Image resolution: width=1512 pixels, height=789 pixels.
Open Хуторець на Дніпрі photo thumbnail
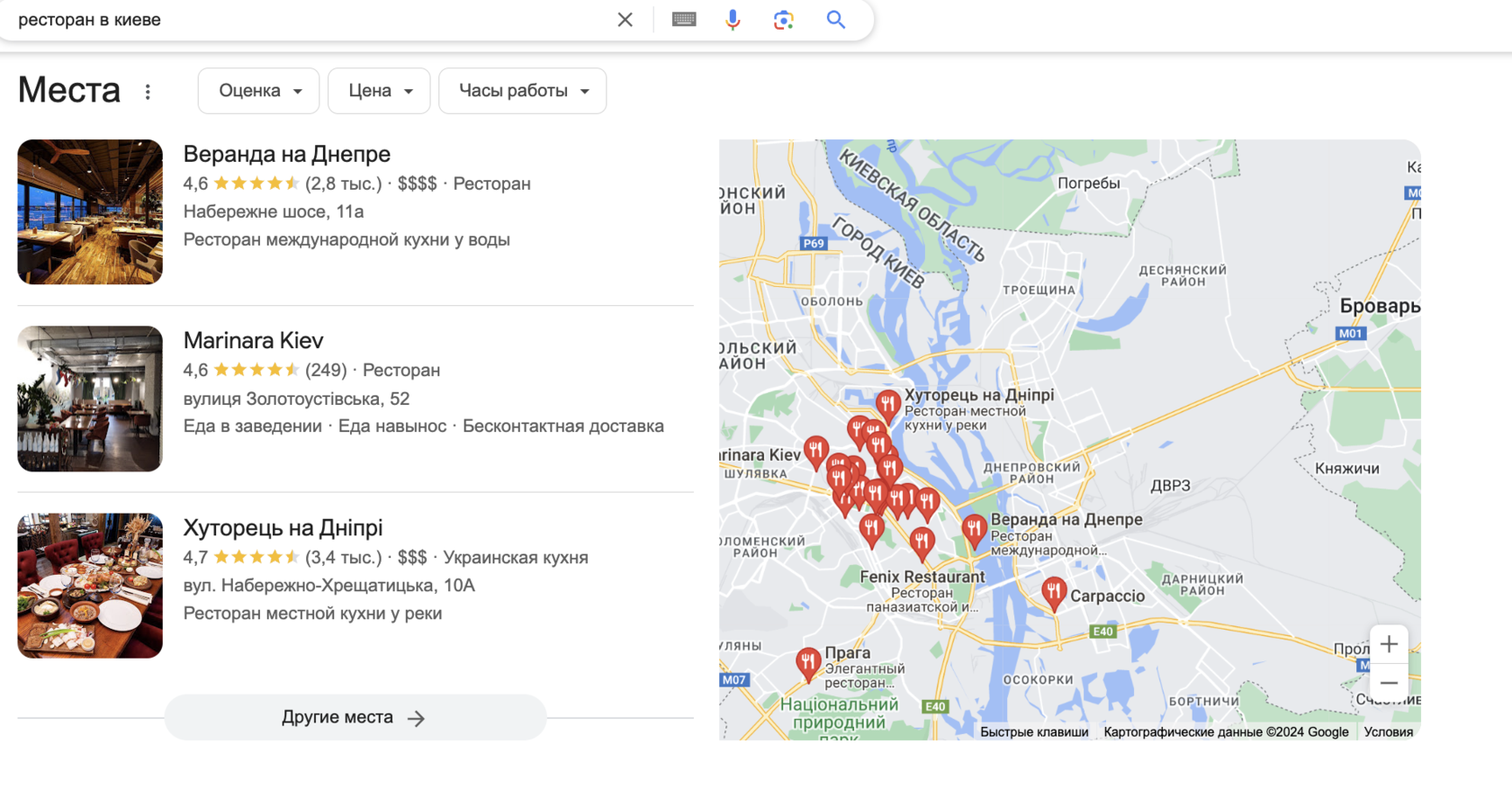tap(90, 586)
